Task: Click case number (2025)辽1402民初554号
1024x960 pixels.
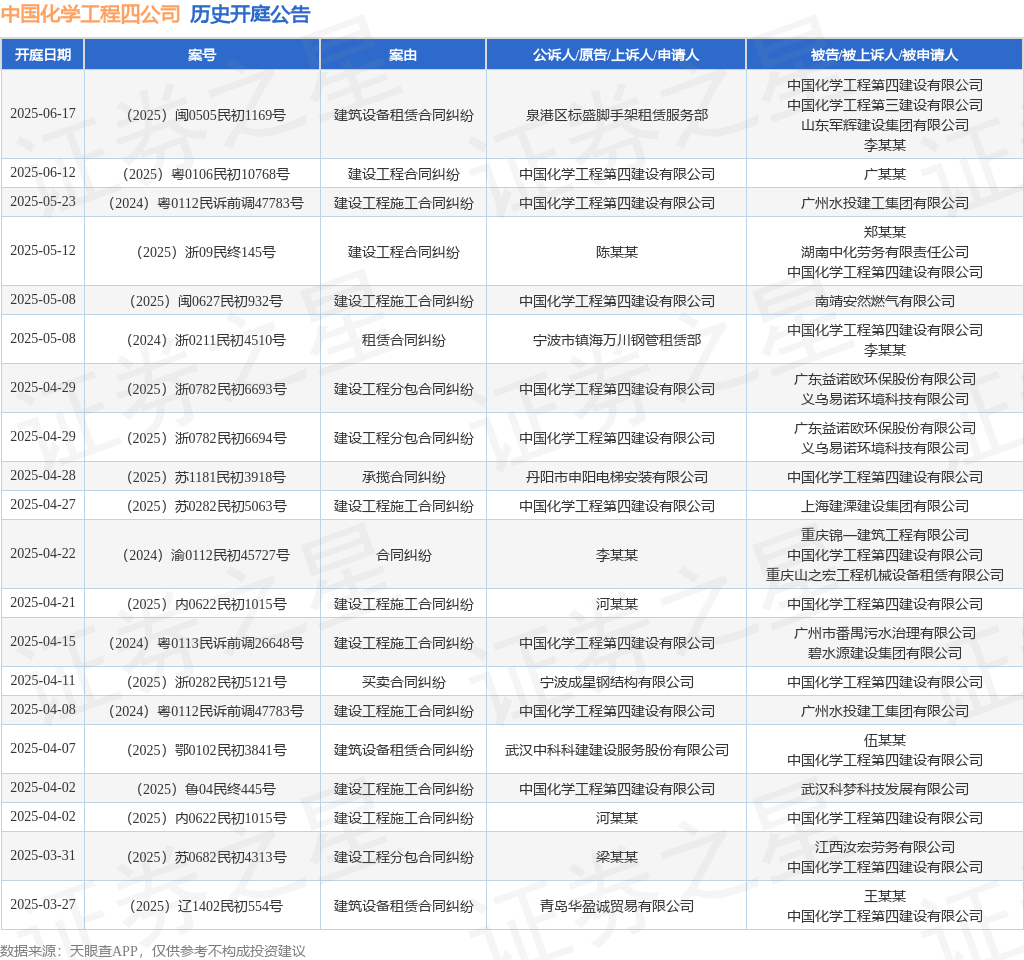Action: 206,906
